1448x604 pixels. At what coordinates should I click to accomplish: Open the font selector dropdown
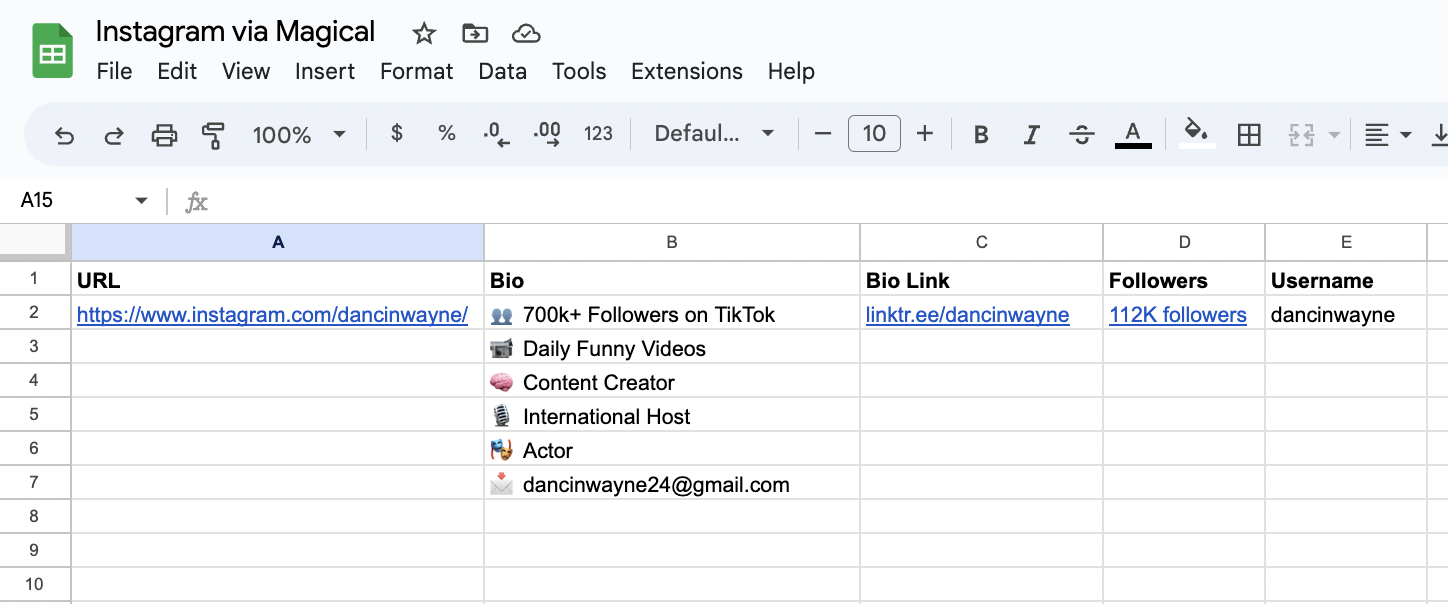713,133
